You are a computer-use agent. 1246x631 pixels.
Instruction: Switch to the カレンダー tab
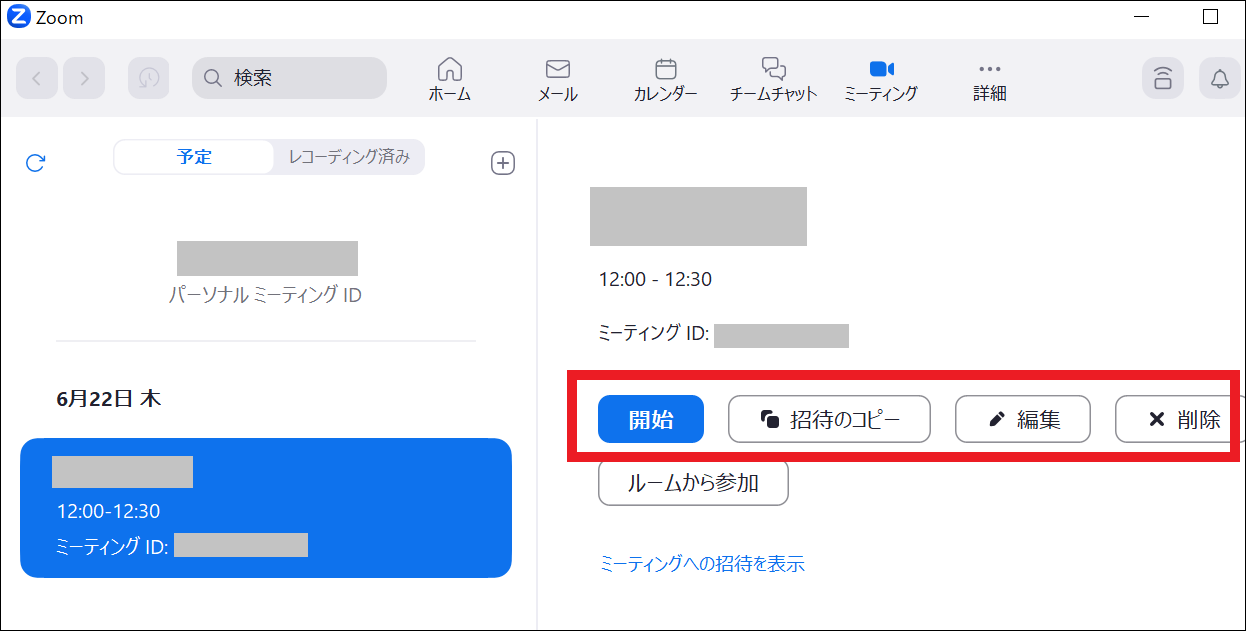(x=665, y=80)
